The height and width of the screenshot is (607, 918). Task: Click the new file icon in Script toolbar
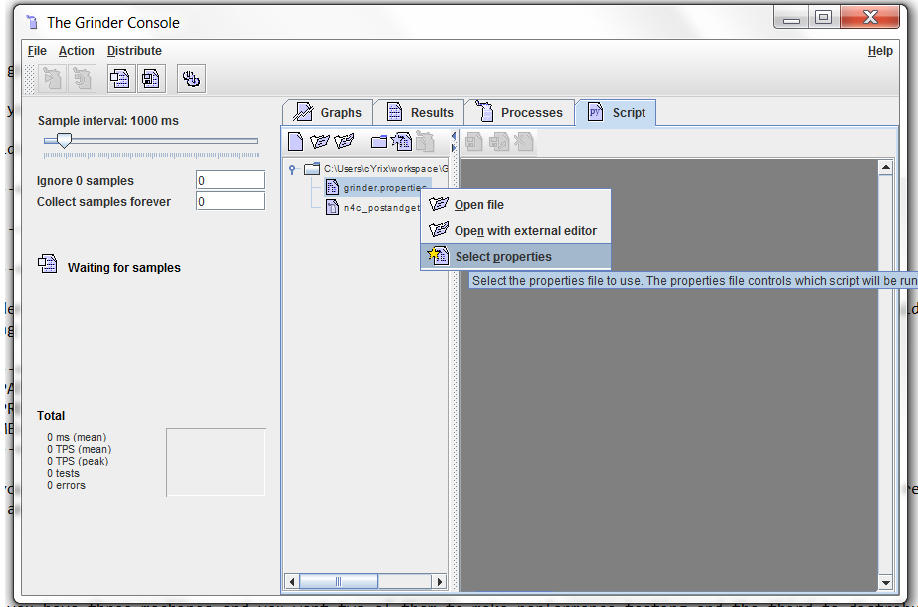(x=295, y=142)
